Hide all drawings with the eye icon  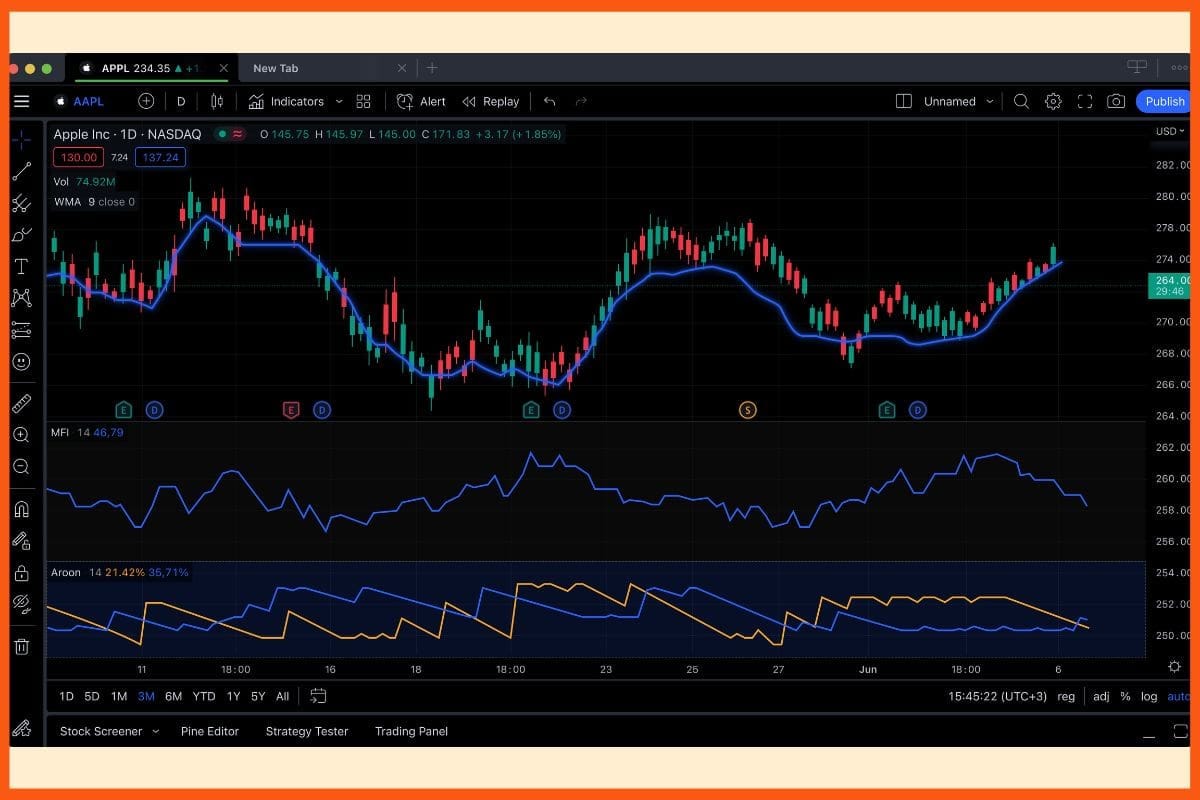[x=21, y=604]
